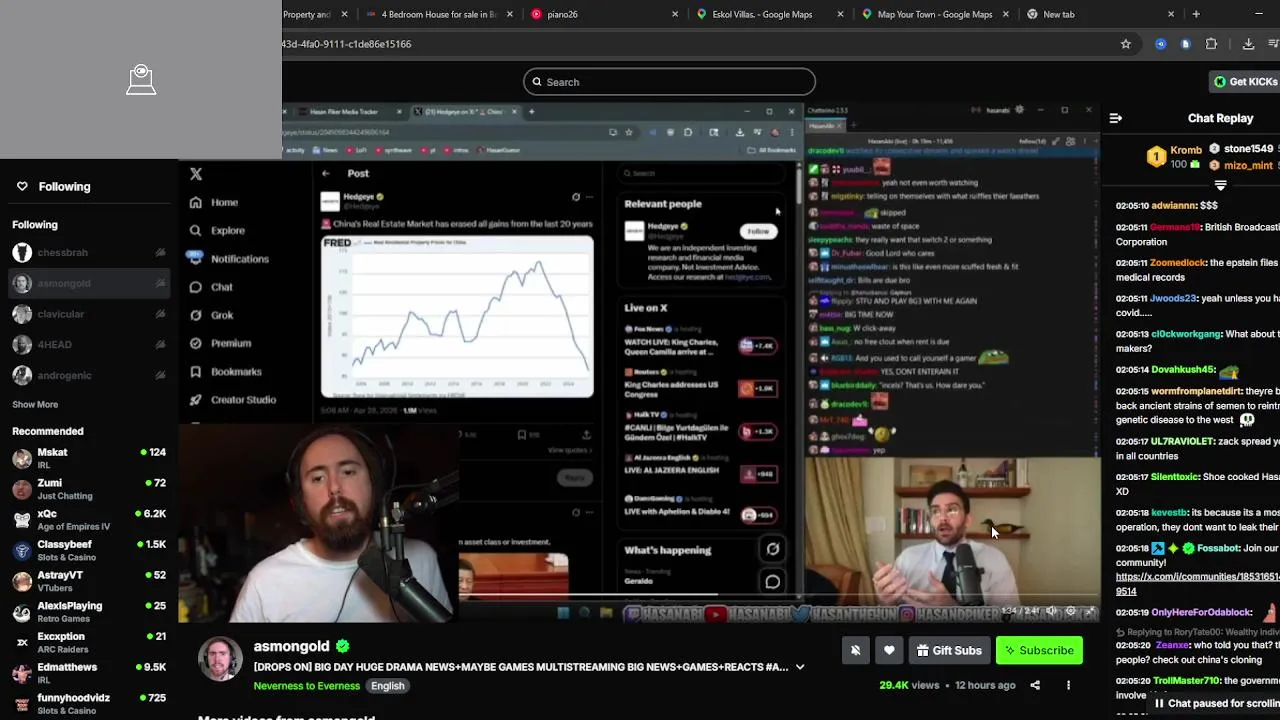Open recommended channel Mskat
The image size is (1280, 720).
coord(88,458)
